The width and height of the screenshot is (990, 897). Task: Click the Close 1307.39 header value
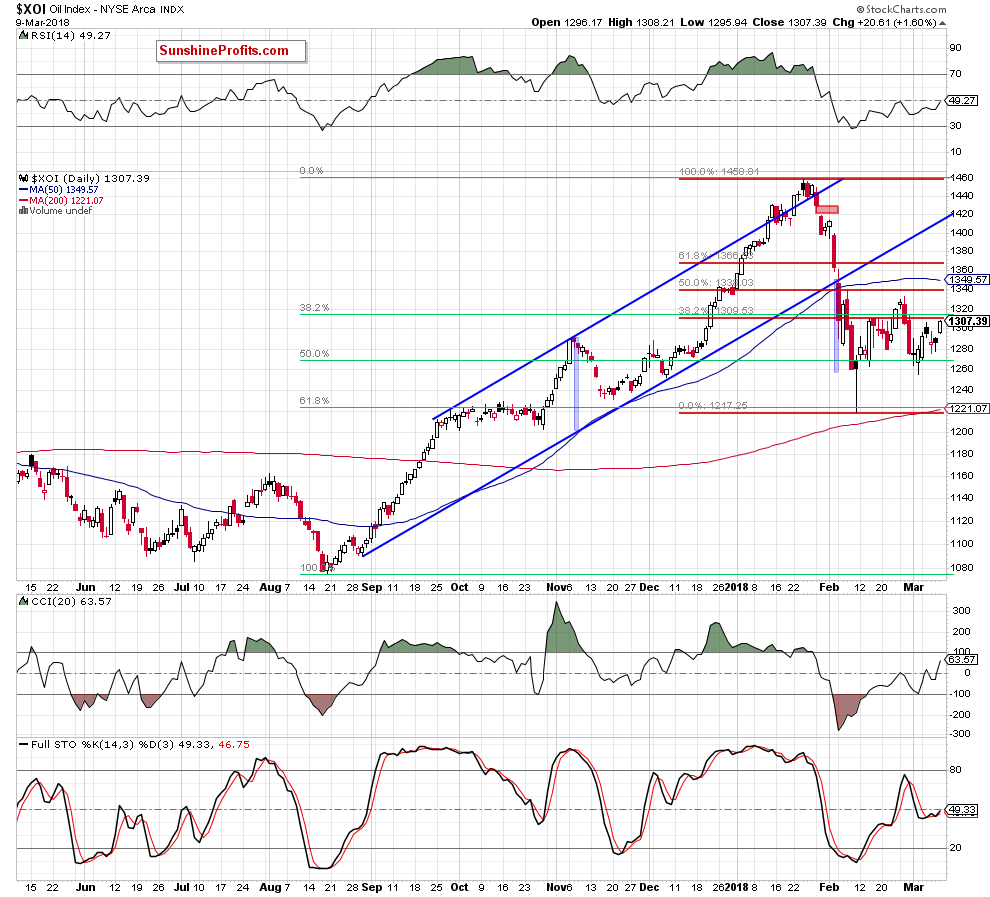point(789,23)
